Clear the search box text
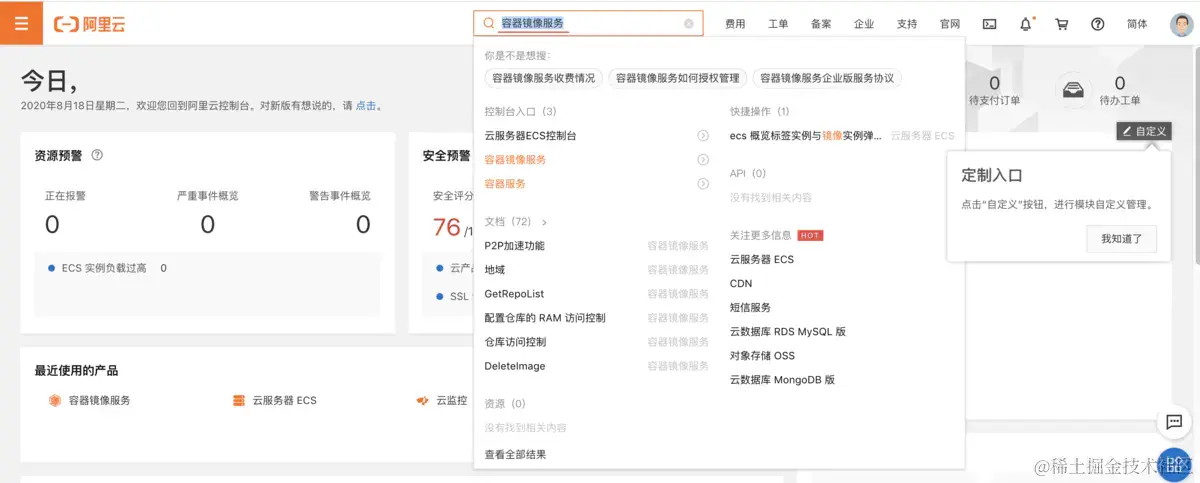 pyautogui.click(x=689, y=23)
